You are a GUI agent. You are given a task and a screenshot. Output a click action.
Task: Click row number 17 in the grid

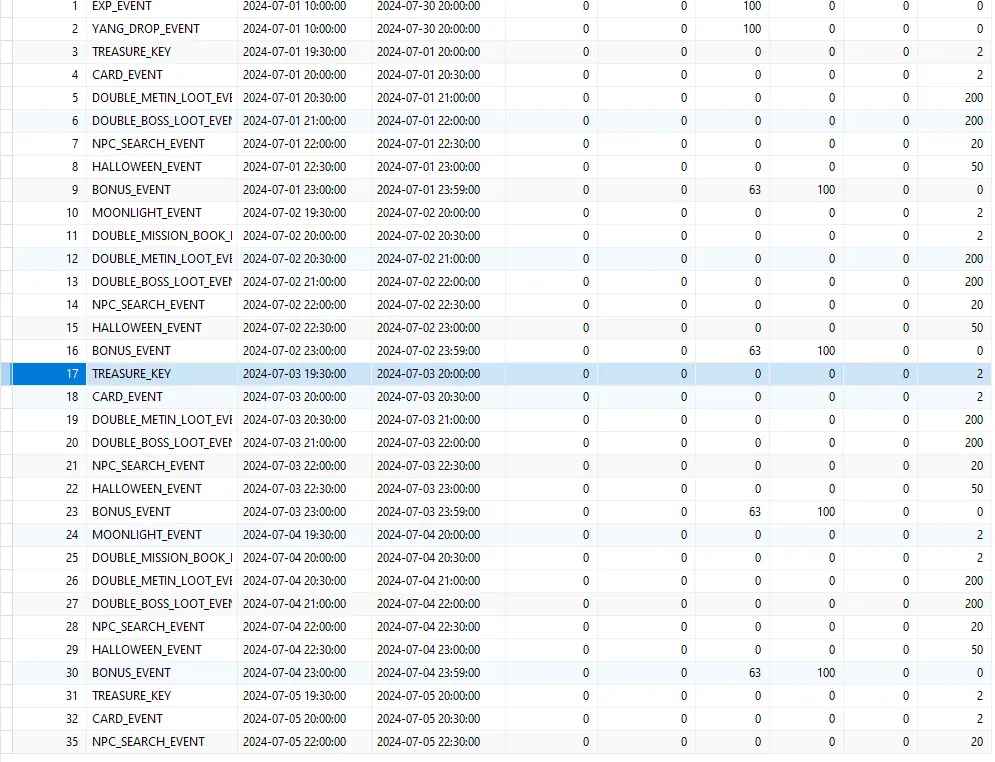tap(72, 374)
